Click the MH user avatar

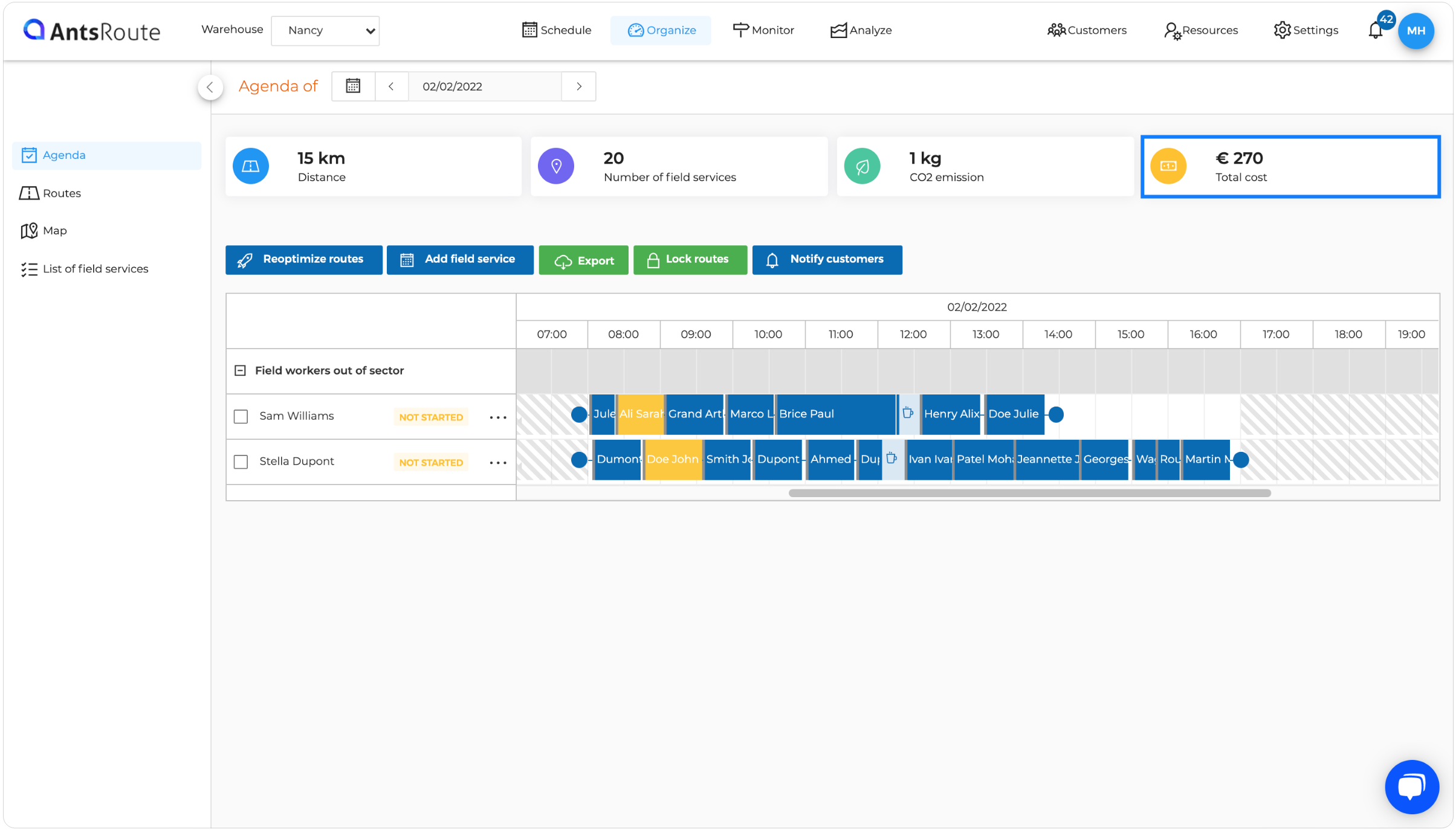(1416, 31)
